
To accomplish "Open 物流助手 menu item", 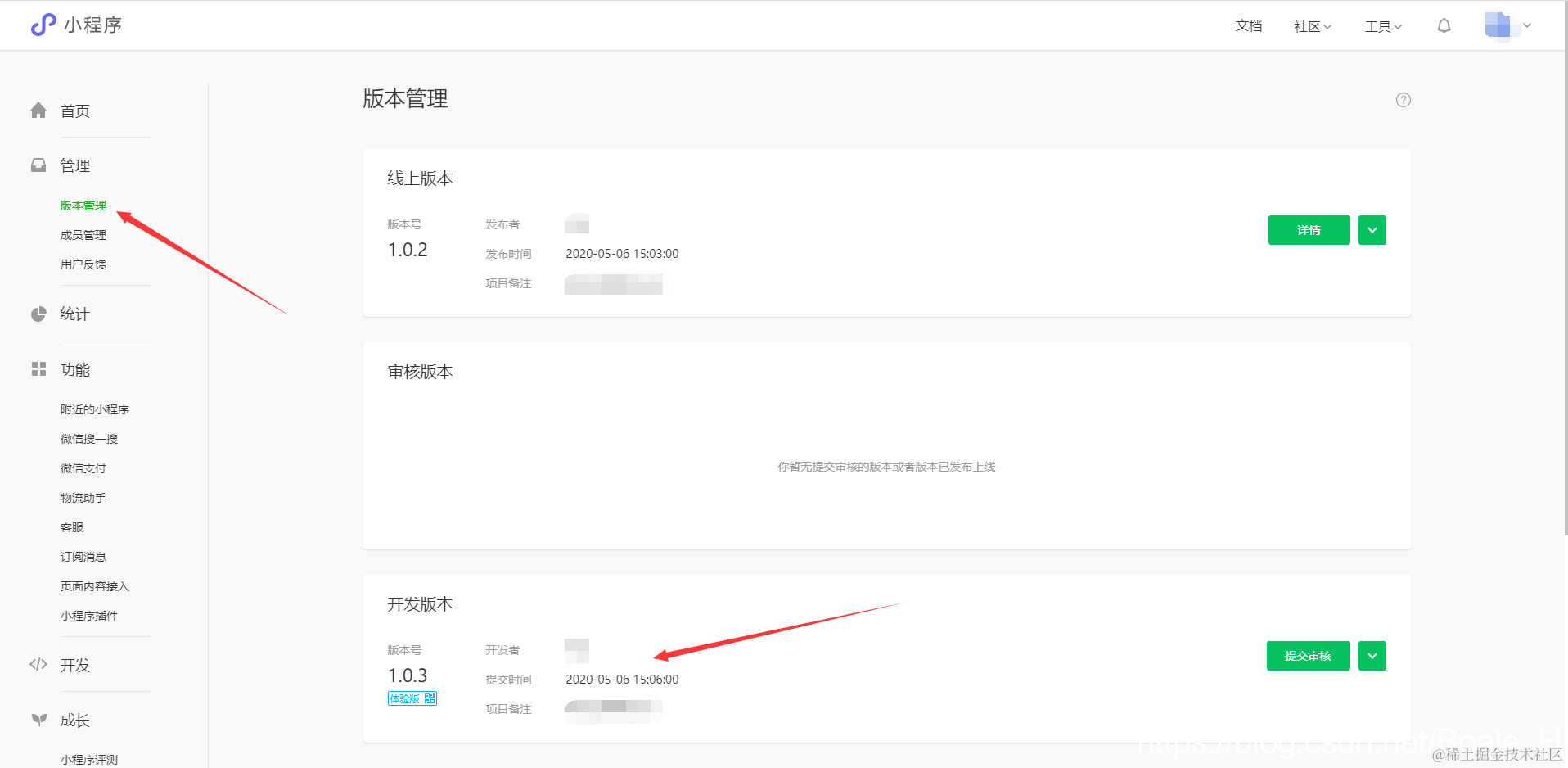I will 83,498.
